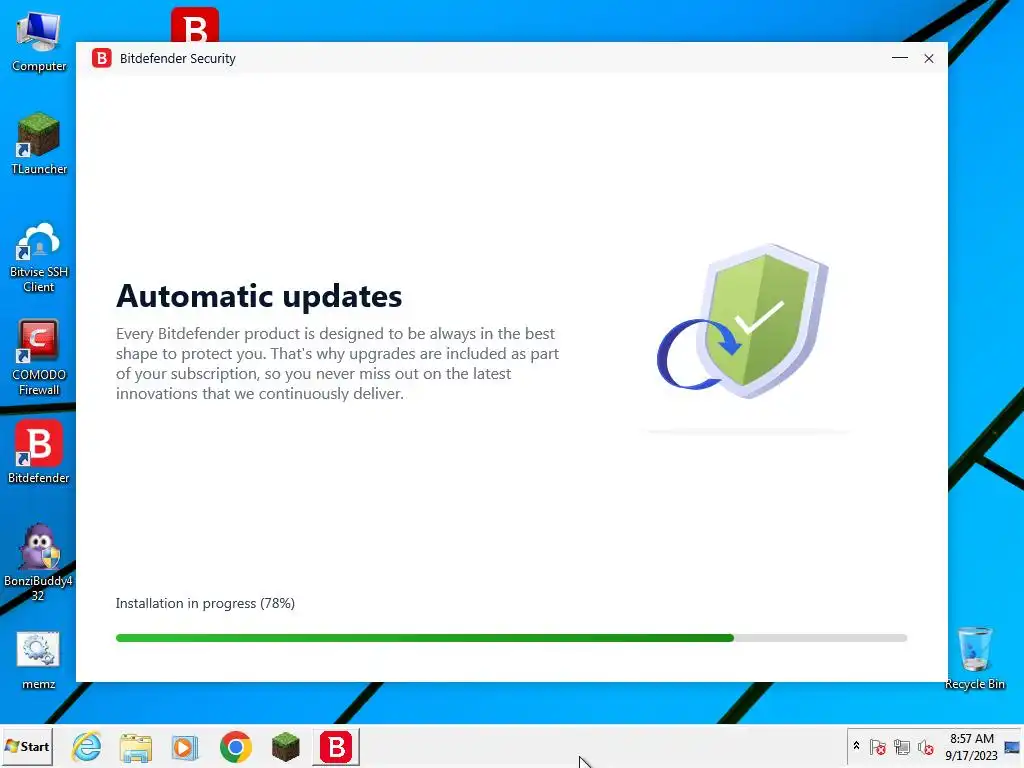
Task: Click the installation progress bar
Action: (x=511, y=638)
